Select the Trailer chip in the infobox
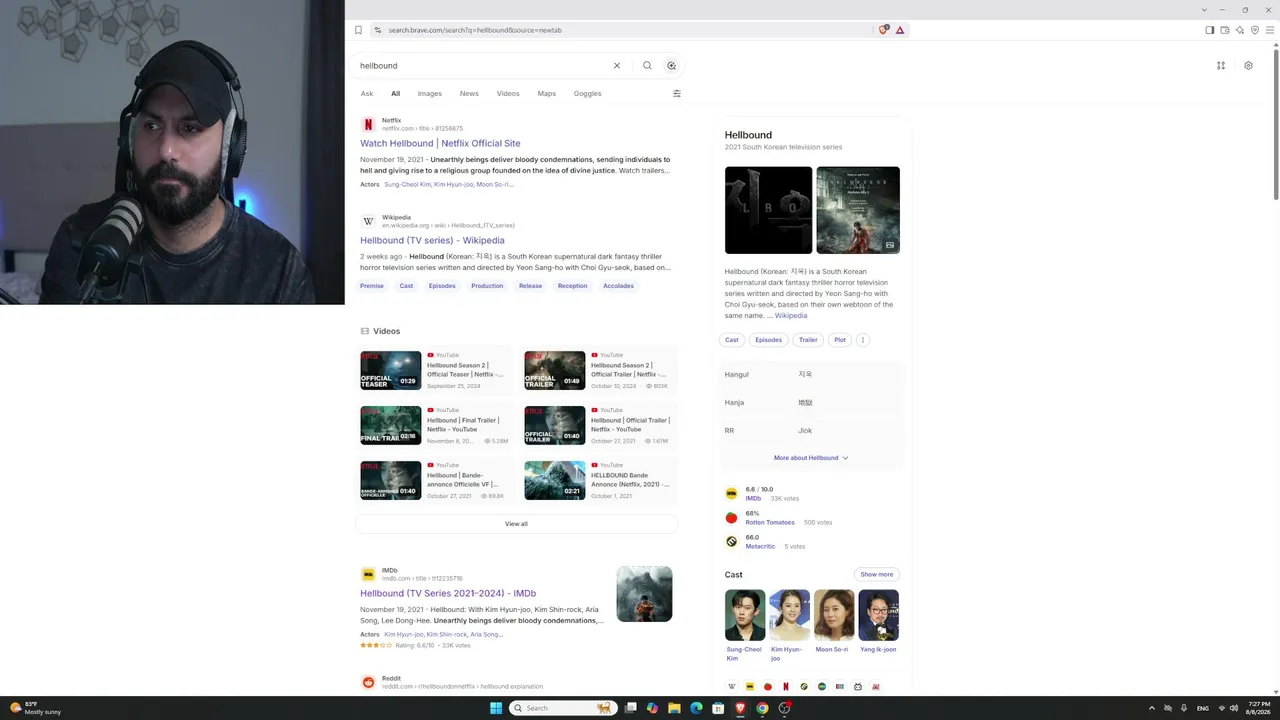The width and height of the screenshot is (1280, 720). pos(808,340)
